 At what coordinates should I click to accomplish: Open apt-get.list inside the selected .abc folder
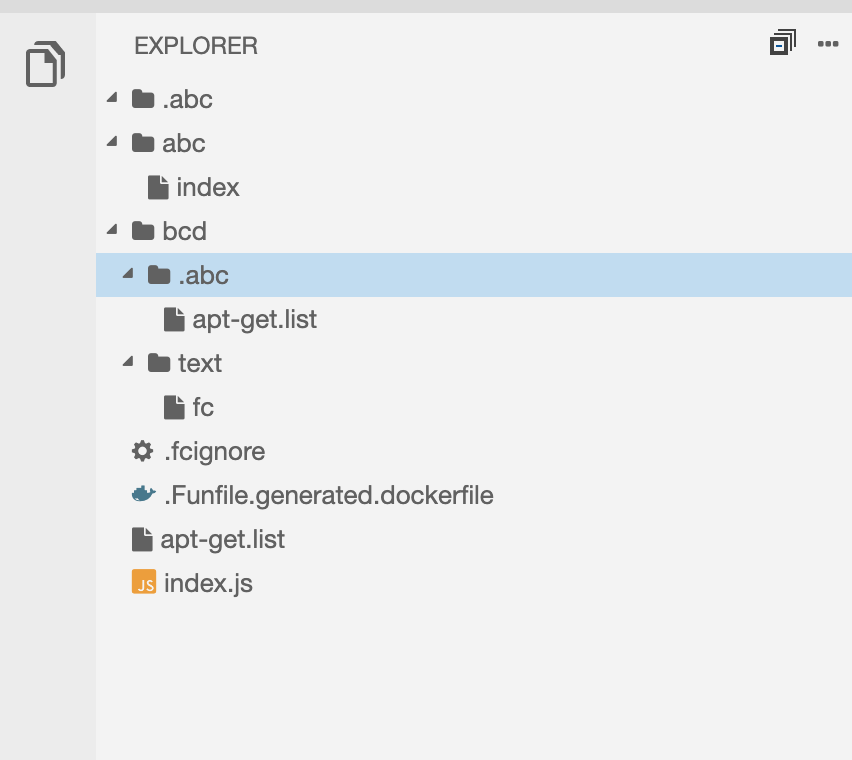tap(254, 319)
